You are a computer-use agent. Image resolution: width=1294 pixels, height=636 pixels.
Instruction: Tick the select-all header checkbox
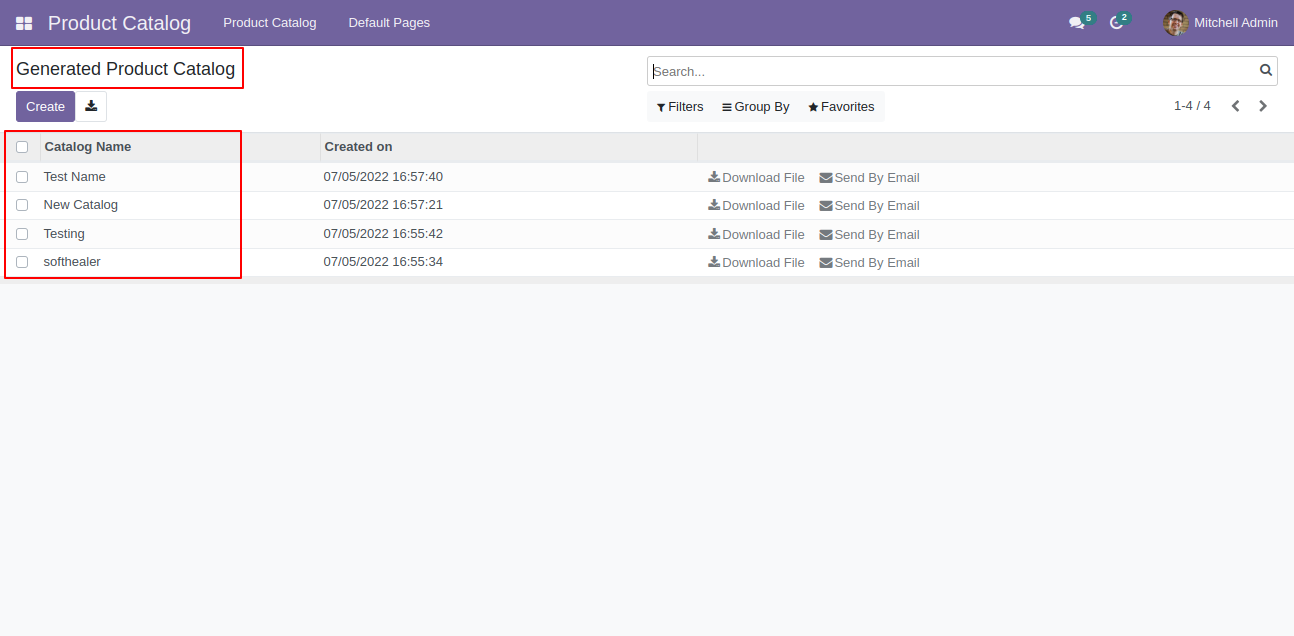pyautogui.click(x=22, y=147)
